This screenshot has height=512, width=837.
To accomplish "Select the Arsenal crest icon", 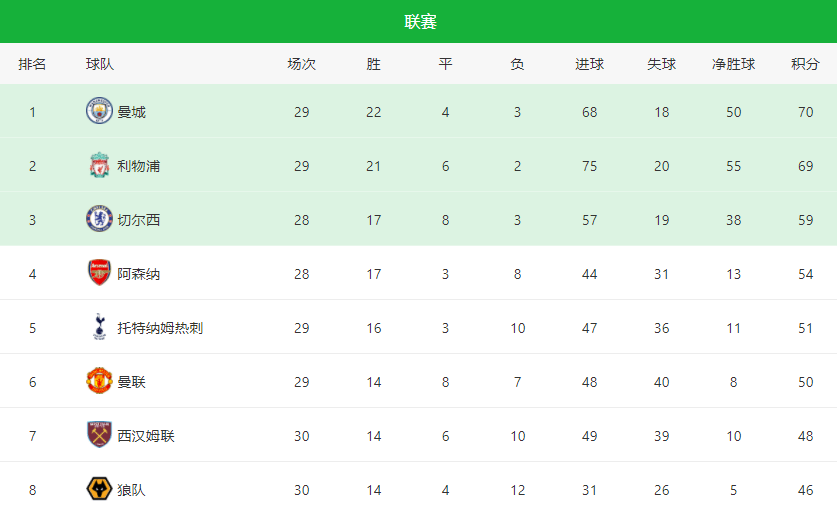I will point(99,273).
